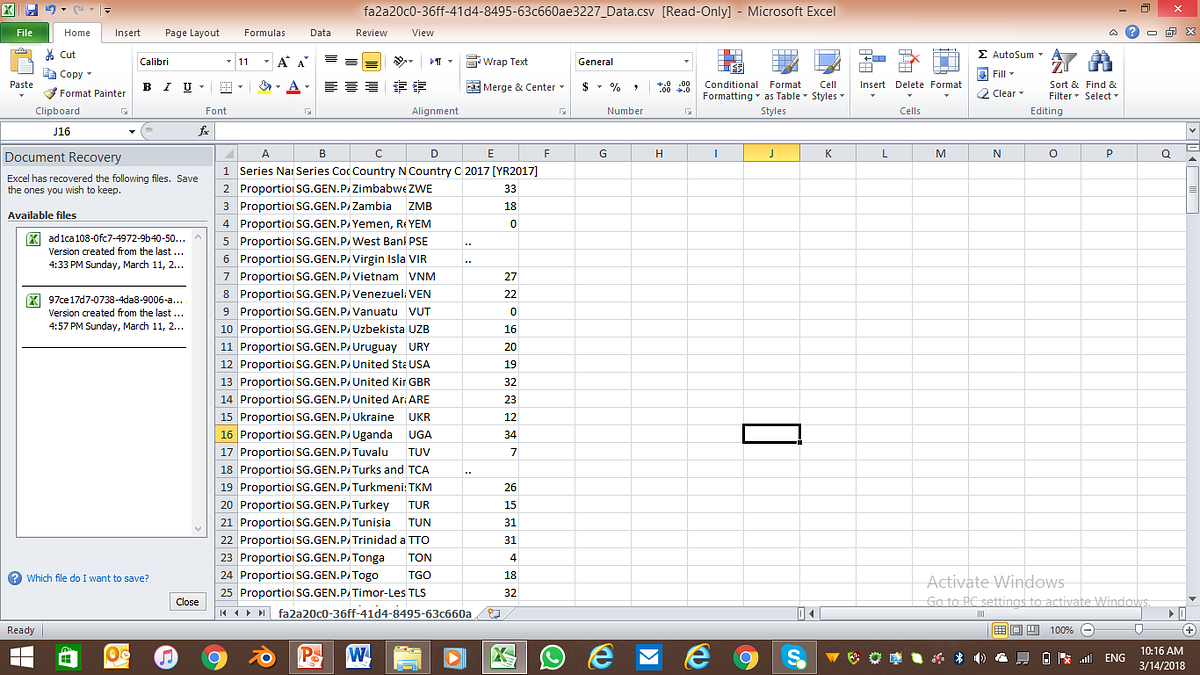Click Insert cells icon

click(872, 63)
